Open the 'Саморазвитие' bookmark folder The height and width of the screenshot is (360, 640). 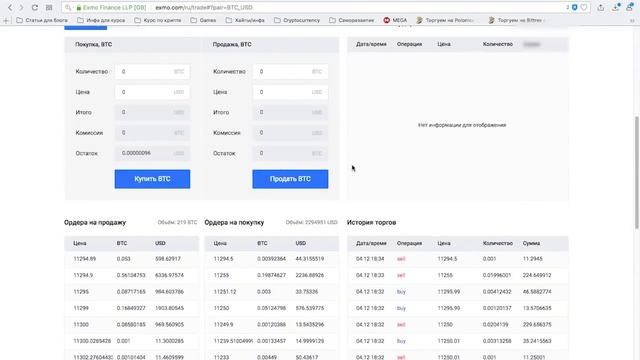tap(352, 20)
